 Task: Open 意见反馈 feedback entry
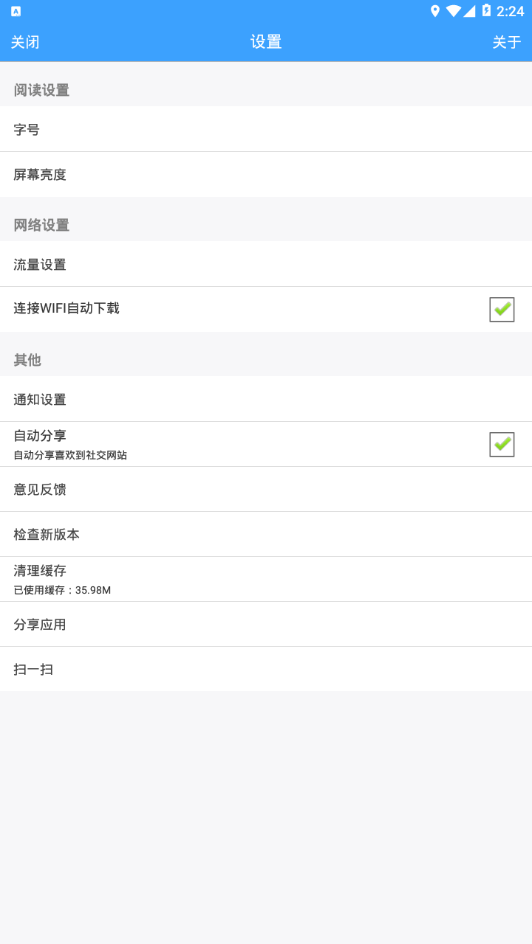click(x=266, y=489)
